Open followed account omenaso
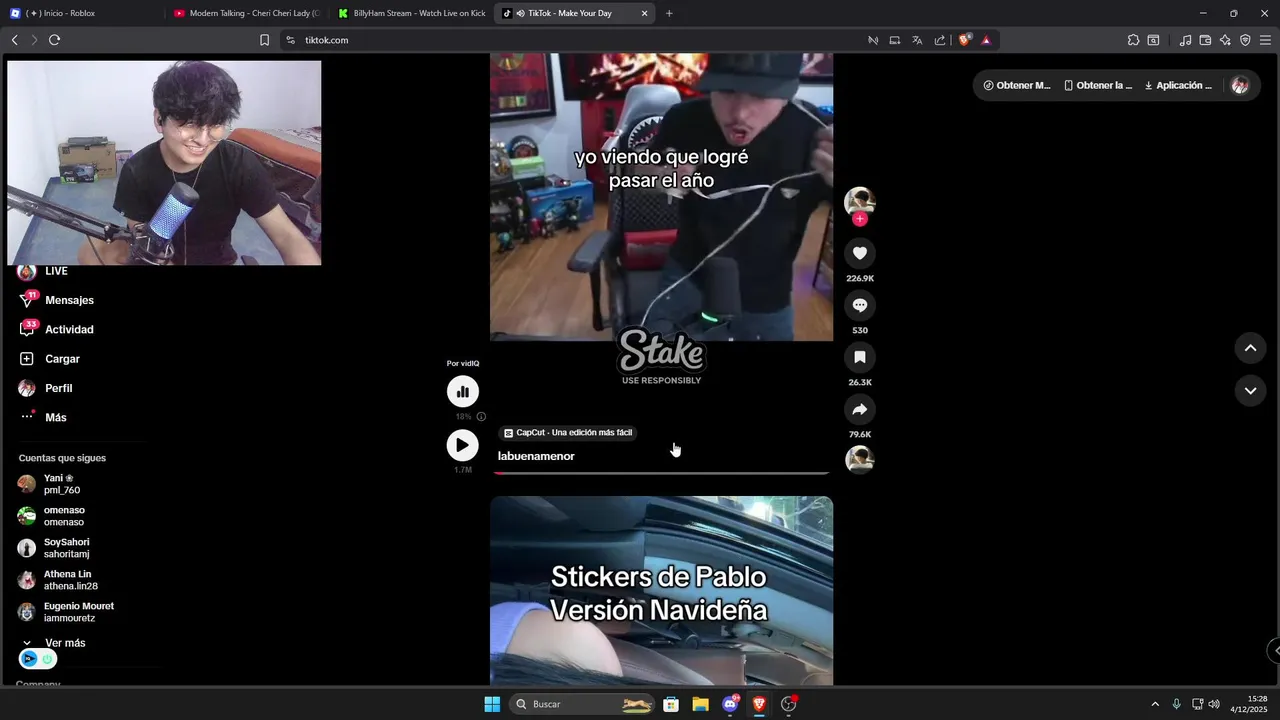The width and height of the screenshot is (1280, 720). click(52, 516)
